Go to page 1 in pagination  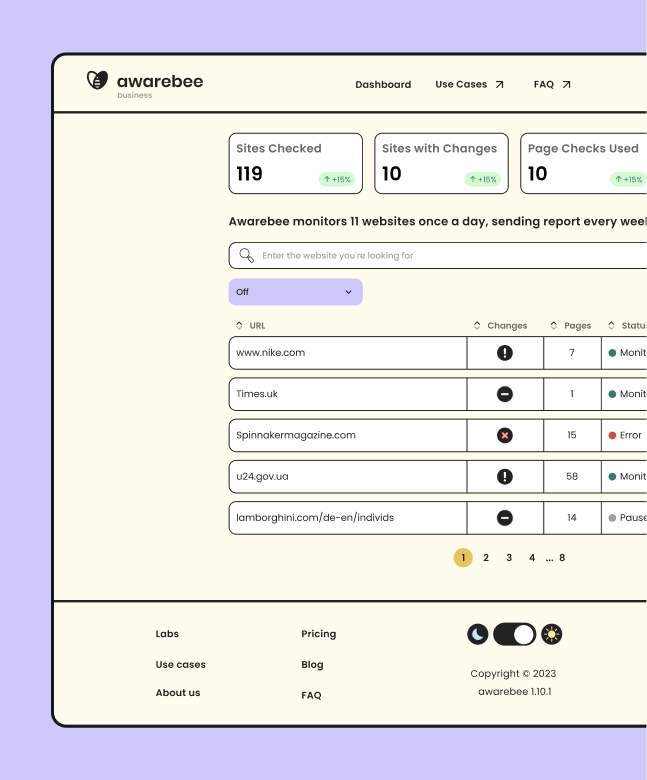pyautogui.click(x=463, y=558)
